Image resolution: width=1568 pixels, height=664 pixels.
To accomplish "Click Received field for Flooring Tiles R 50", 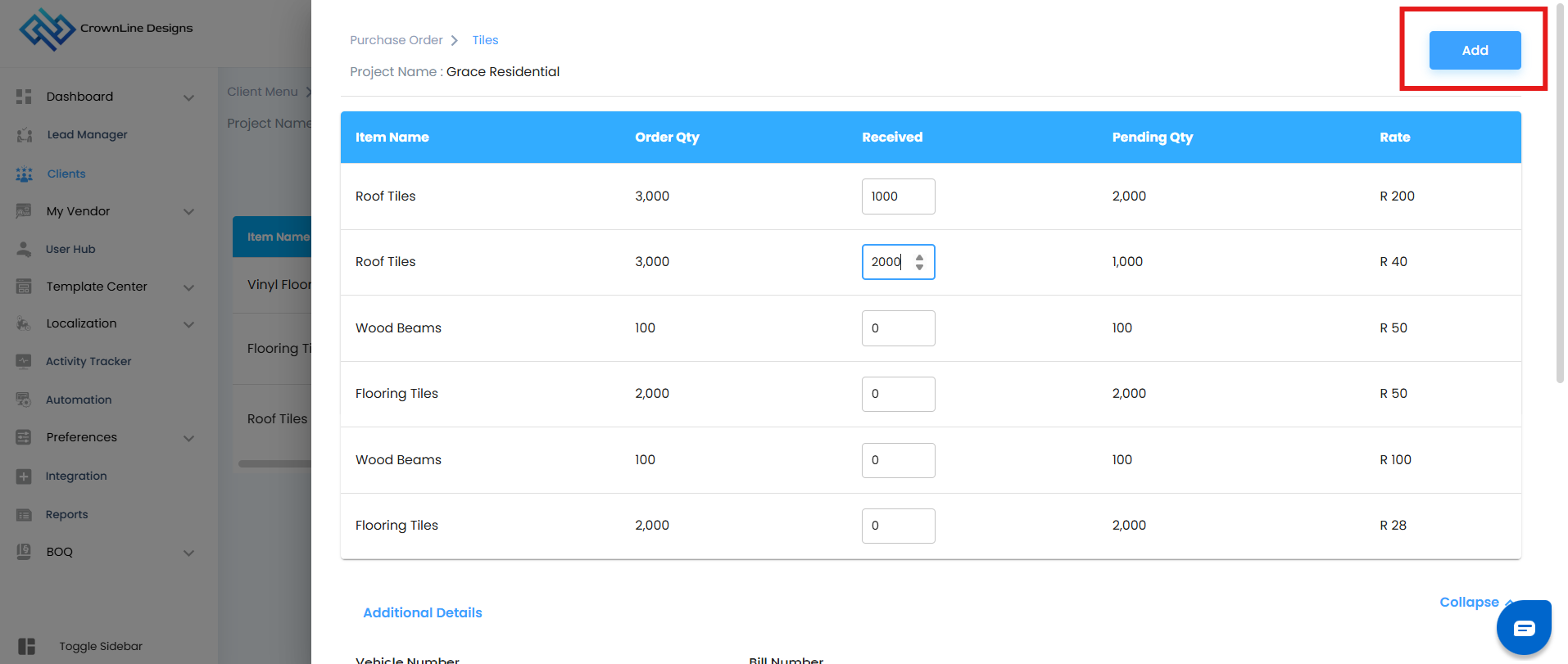I will point(898,394).
